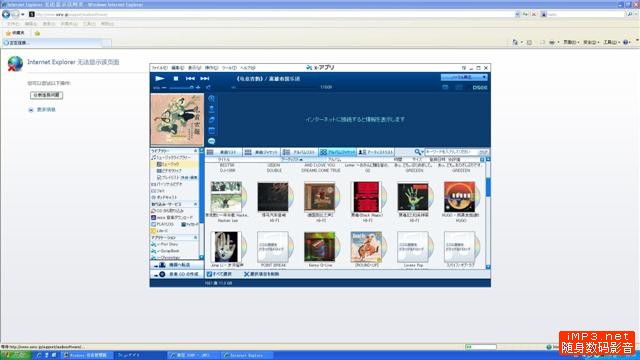The height and width of the screenshot is (360, 640).
Task: Switch to the album jacket view tab
Action: [x=338, y=152]
